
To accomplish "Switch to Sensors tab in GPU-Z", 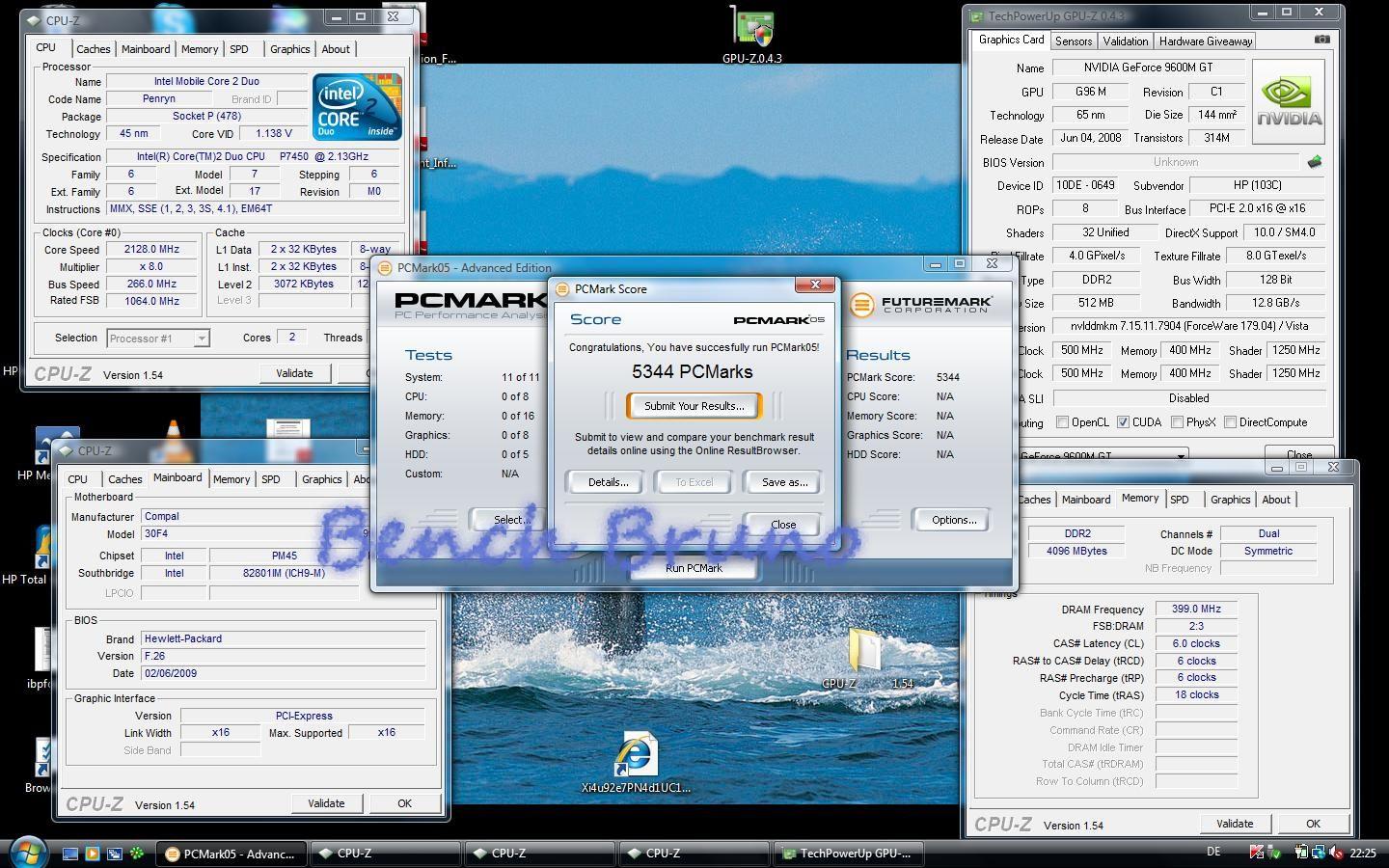I will coord(1074,41).
